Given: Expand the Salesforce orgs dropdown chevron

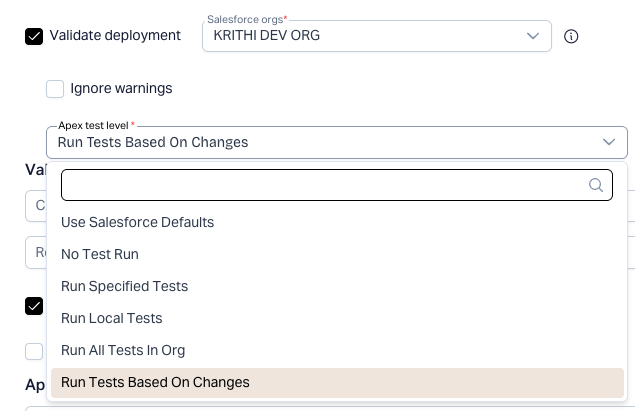Looking at the screenshot, I should pos(533,36).
